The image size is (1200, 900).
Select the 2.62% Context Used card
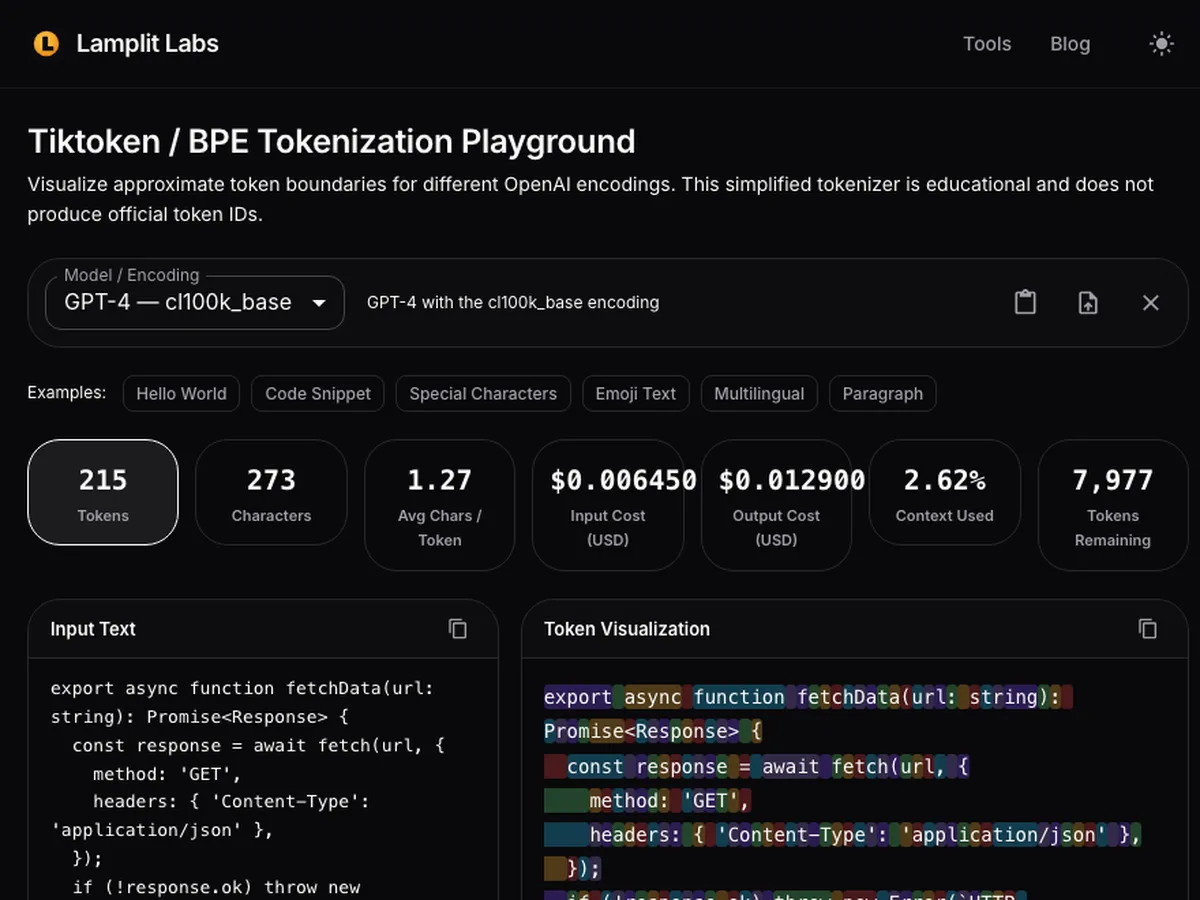945,493
